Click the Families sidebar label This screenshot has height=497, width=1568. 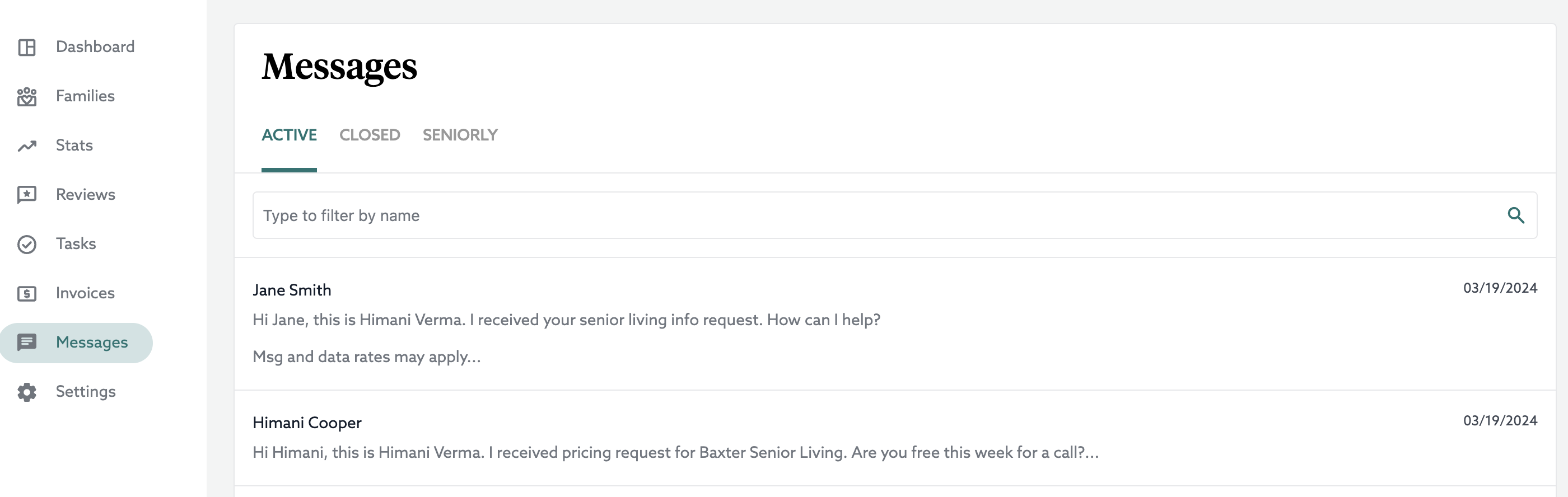point(86,96)
